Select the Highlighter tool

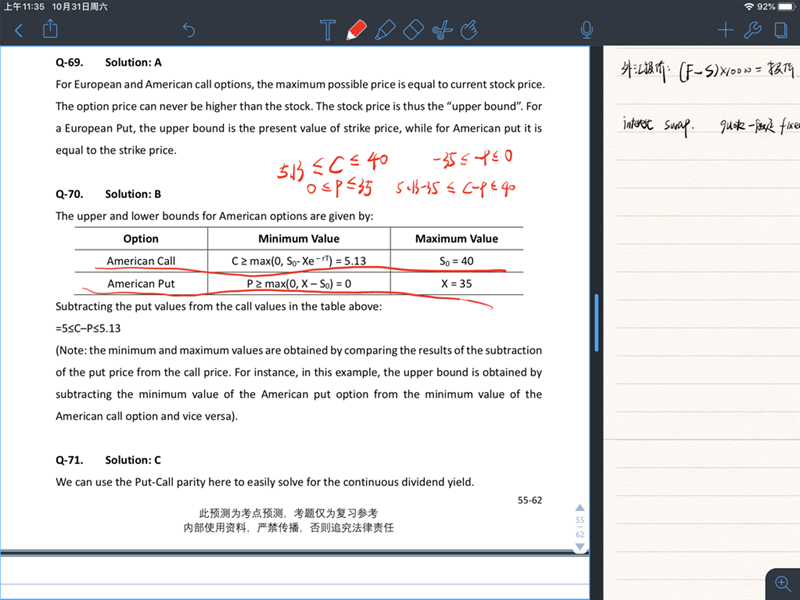click(x=385, y=30)
